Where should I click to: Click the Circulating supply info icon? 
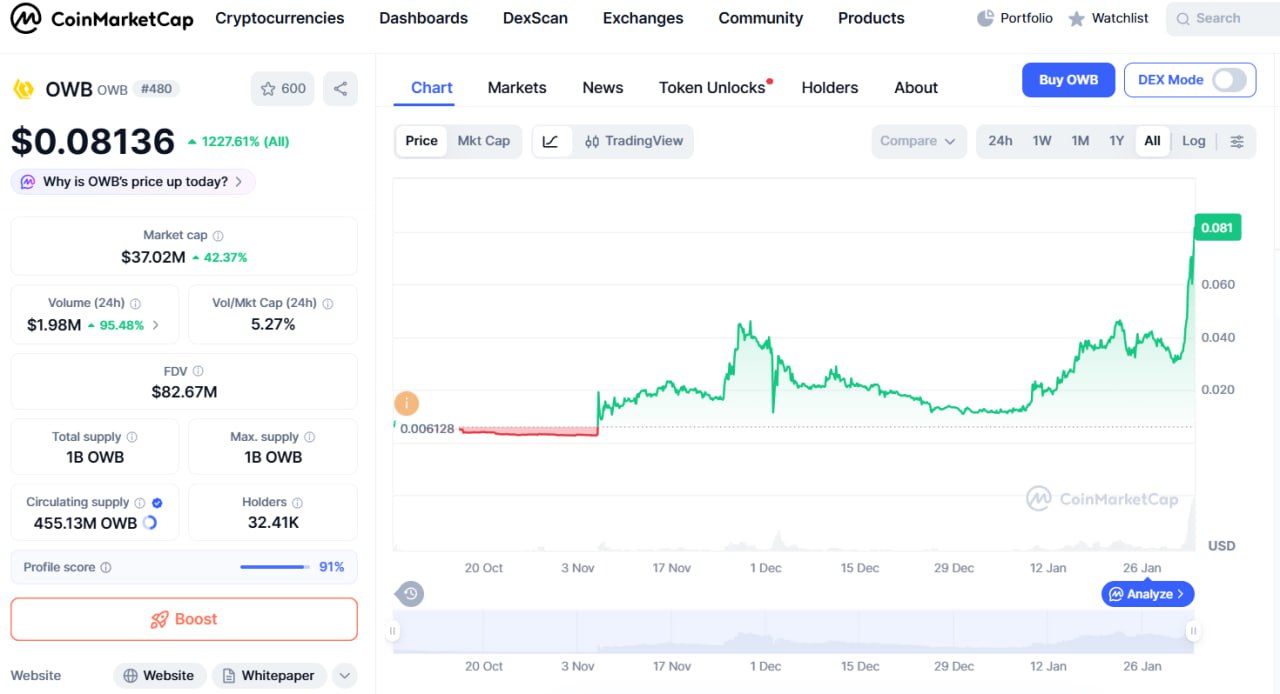pos(139,503)
